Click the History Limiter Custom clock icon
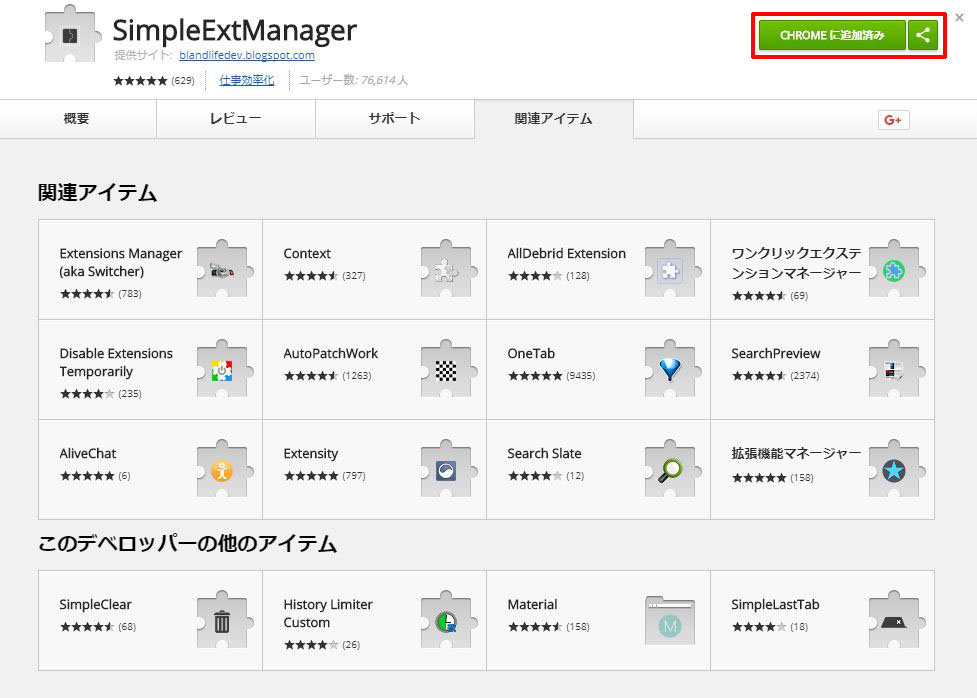 [448, 621]
